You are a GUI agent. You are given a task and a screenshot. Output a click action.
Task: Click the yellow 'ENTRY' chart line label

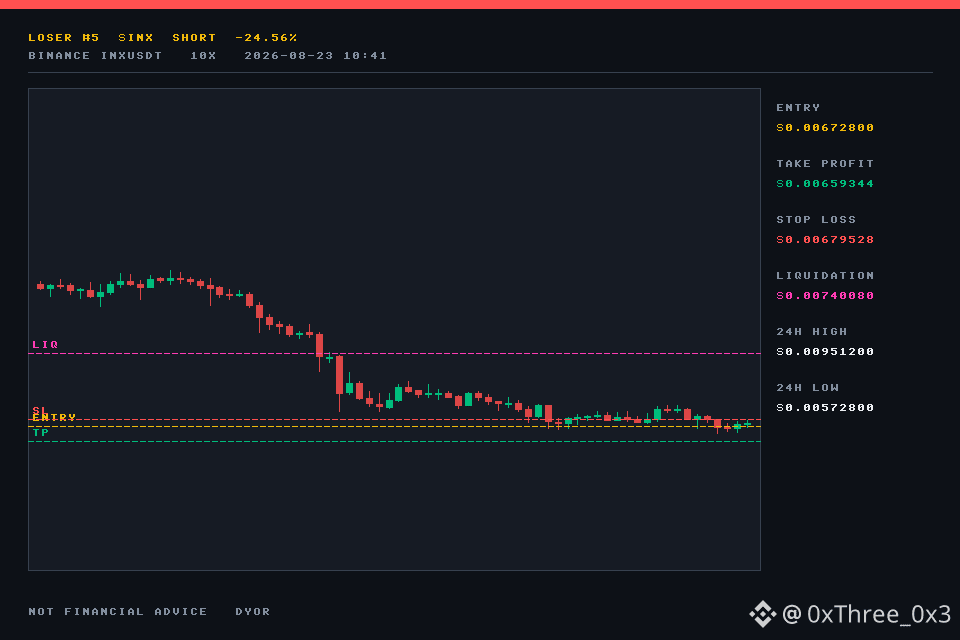(54, 418)
